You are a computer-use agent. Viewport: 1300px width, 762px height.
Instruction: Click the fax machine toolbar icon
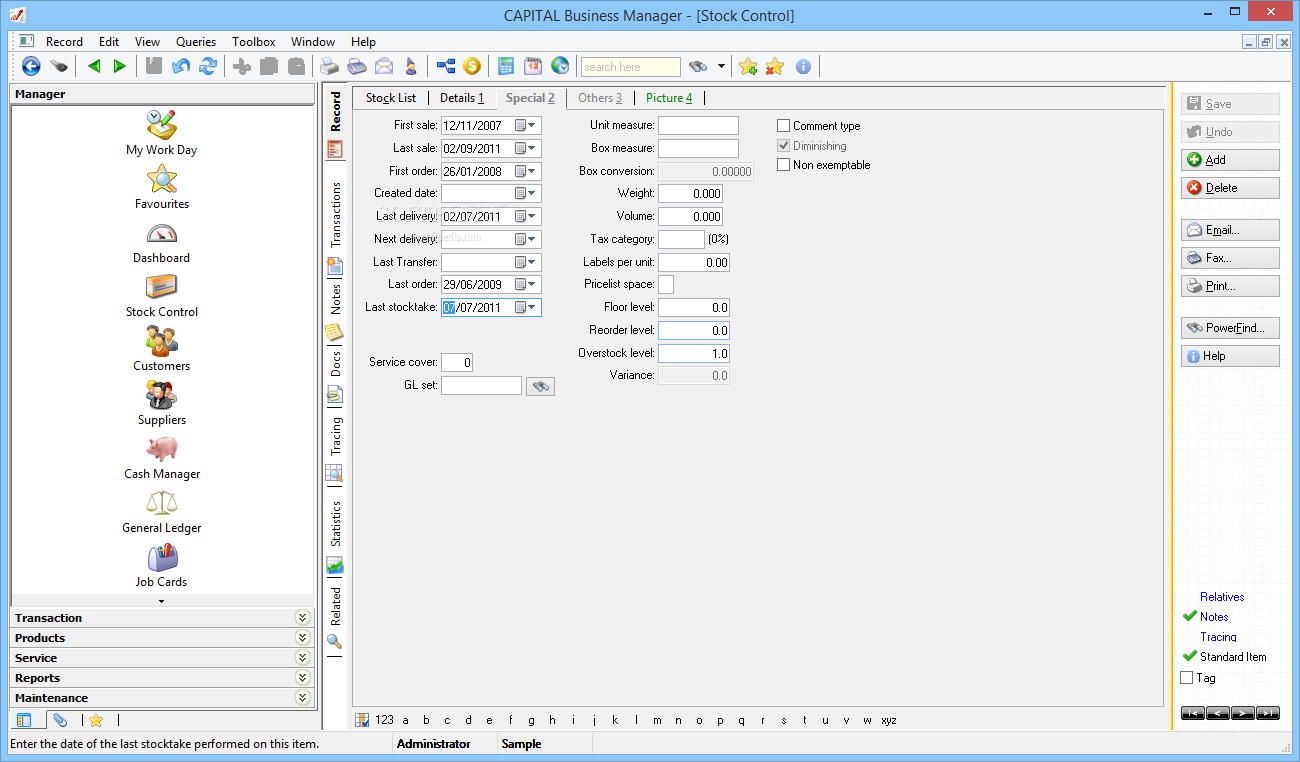(x=357, y=67)
